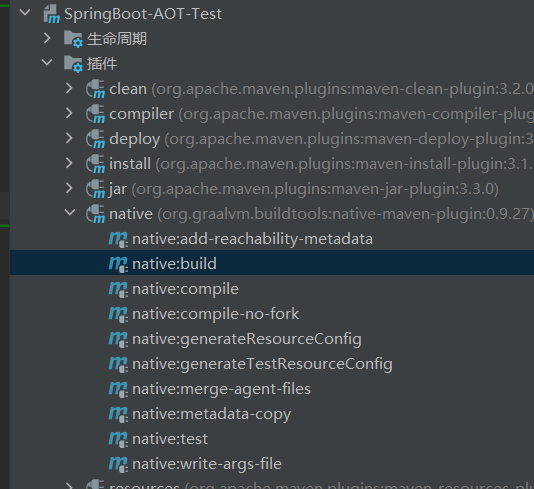This screenshot has width=534, height=489.
Task: Click the jar plugin icon
Action: (95, 189)
